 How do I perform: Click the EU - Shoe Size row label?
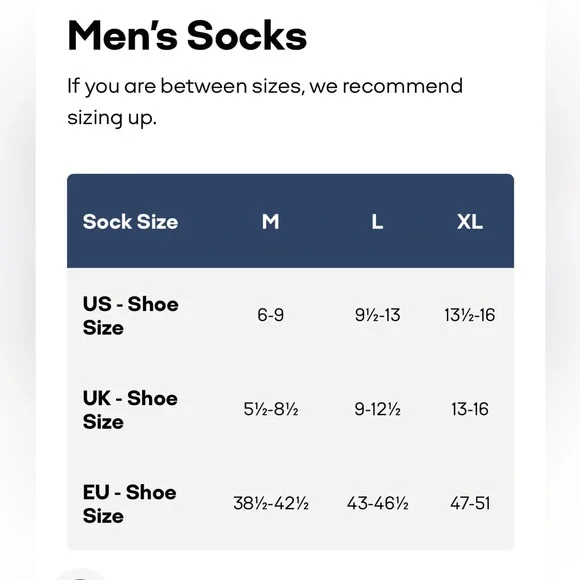point(129,504)
